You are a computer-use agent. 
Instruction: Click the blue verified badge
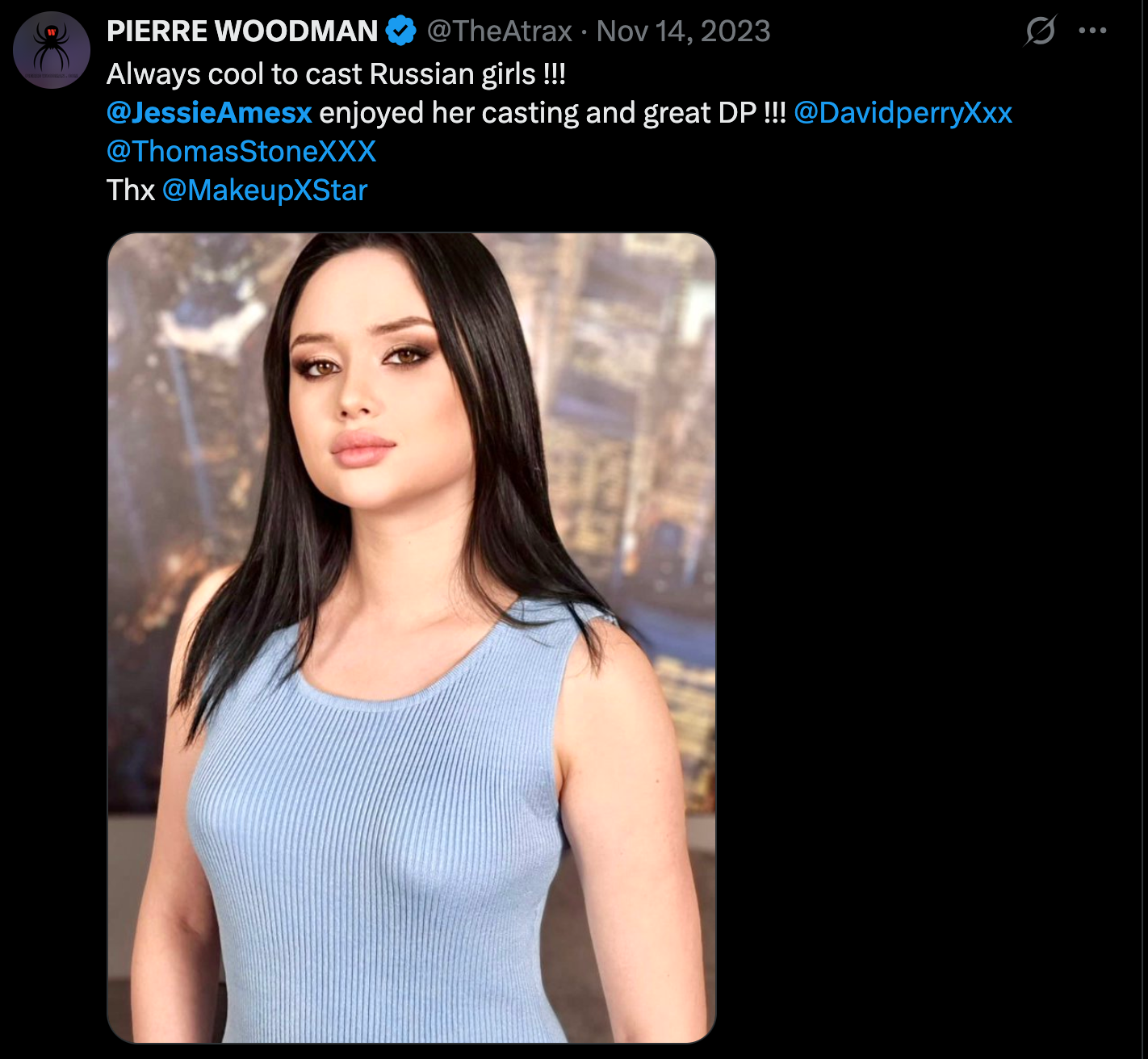point(400,31)
